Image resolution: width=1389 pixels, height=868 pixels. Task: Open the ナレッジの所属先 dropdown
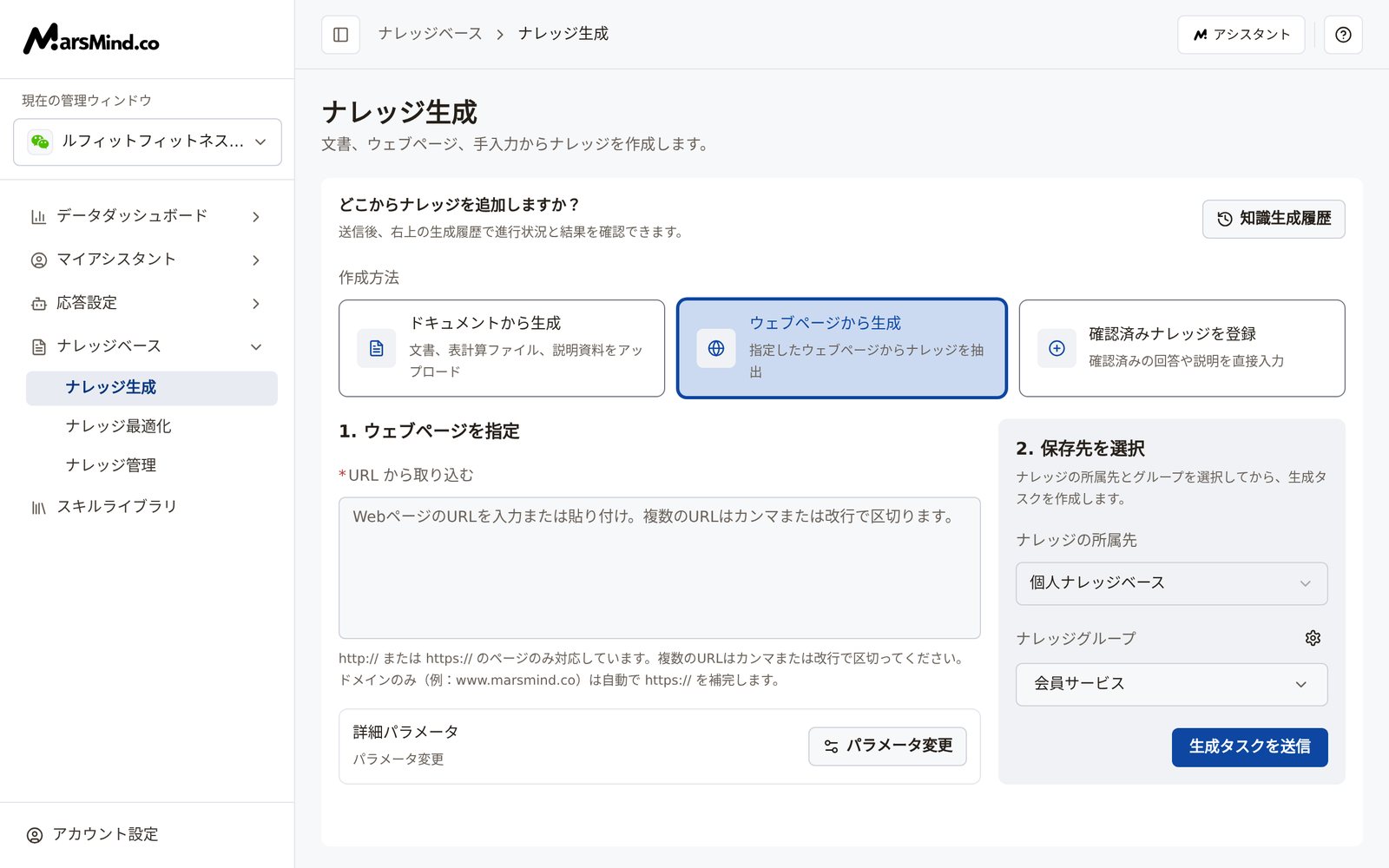pyautogui.click(x=1171, y=583)
